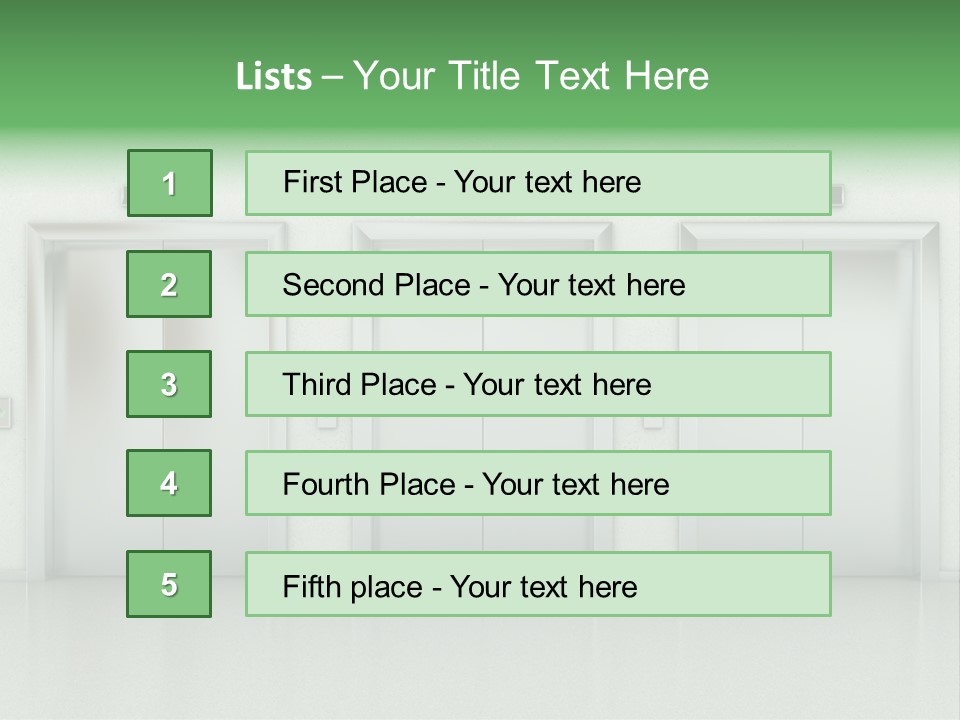Click the wall panel at far left edge
960x720 pixels.
click(5, 412)
